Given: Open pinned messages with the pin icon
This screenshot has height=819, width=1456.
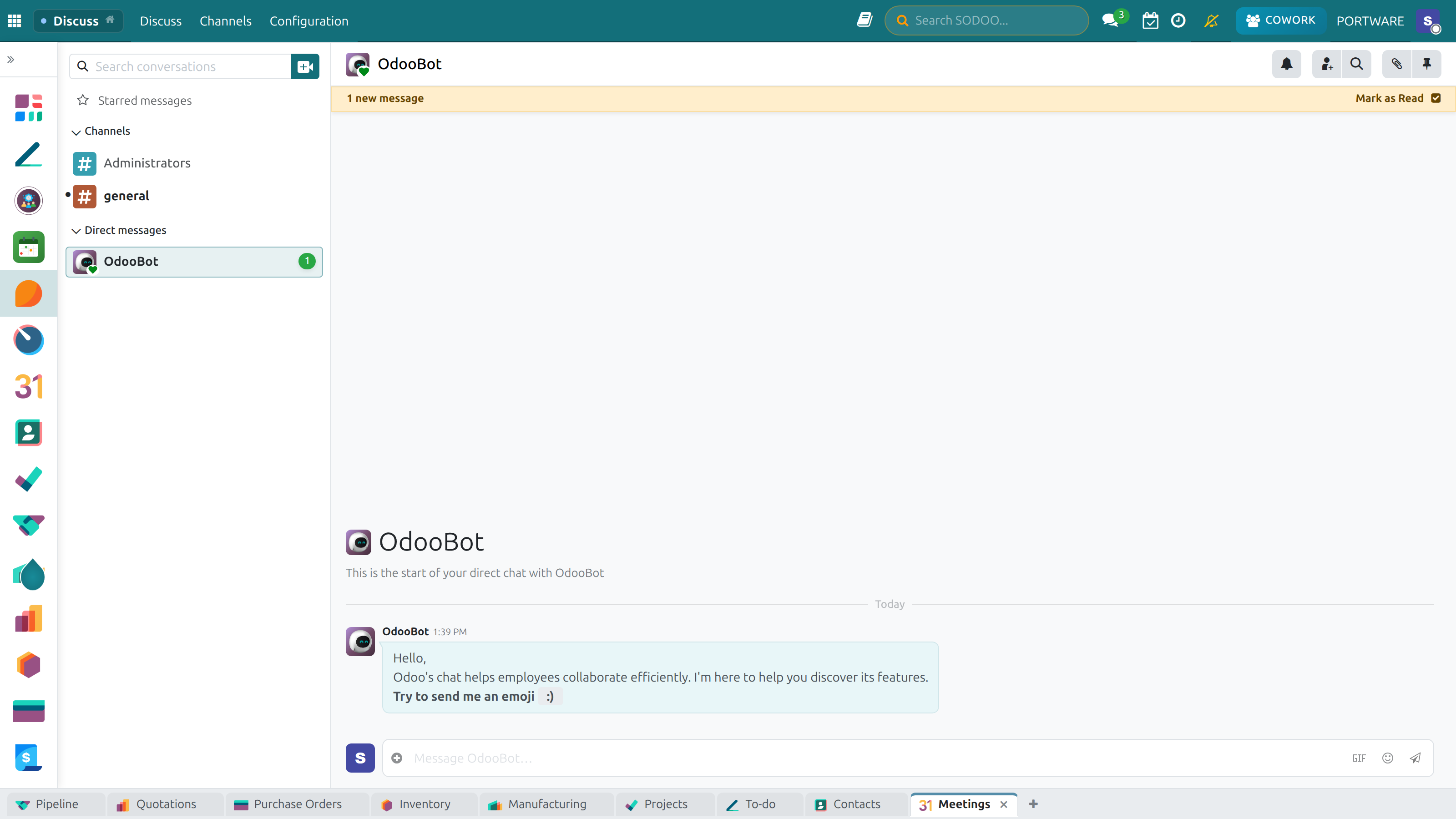Looking at the screenshot, I should point(1426,64).
